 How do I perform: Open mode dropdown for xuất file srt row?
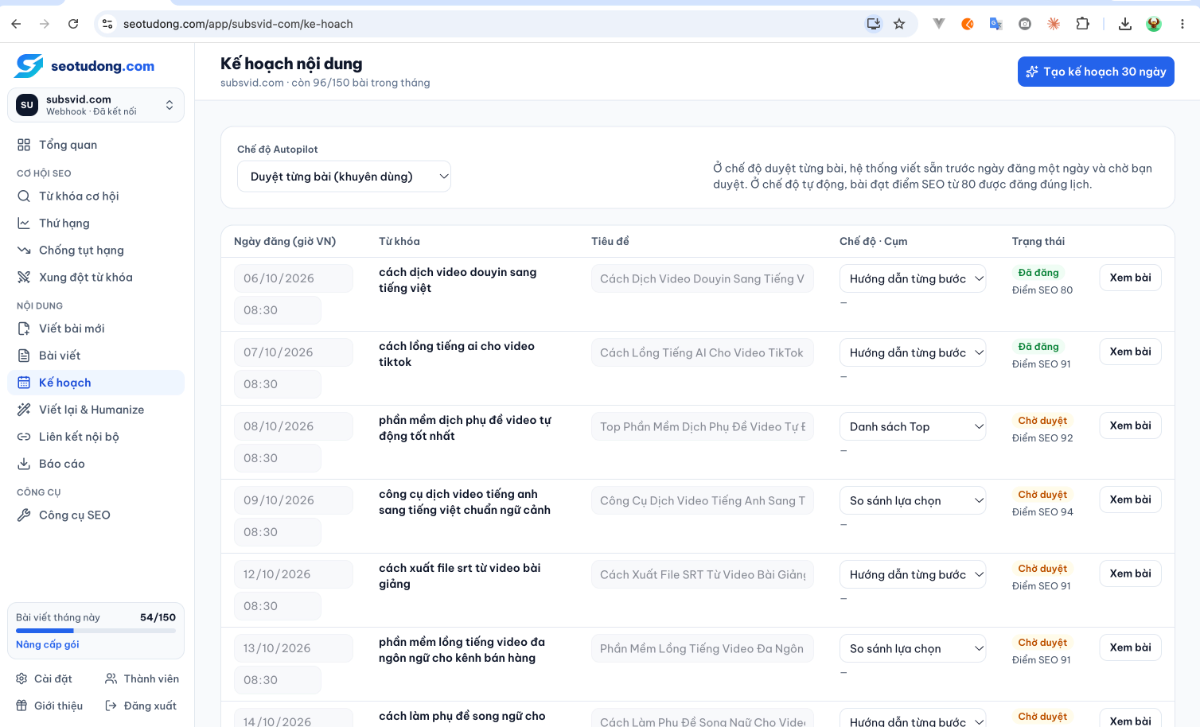pyautogui.click(x=913, y=575)
